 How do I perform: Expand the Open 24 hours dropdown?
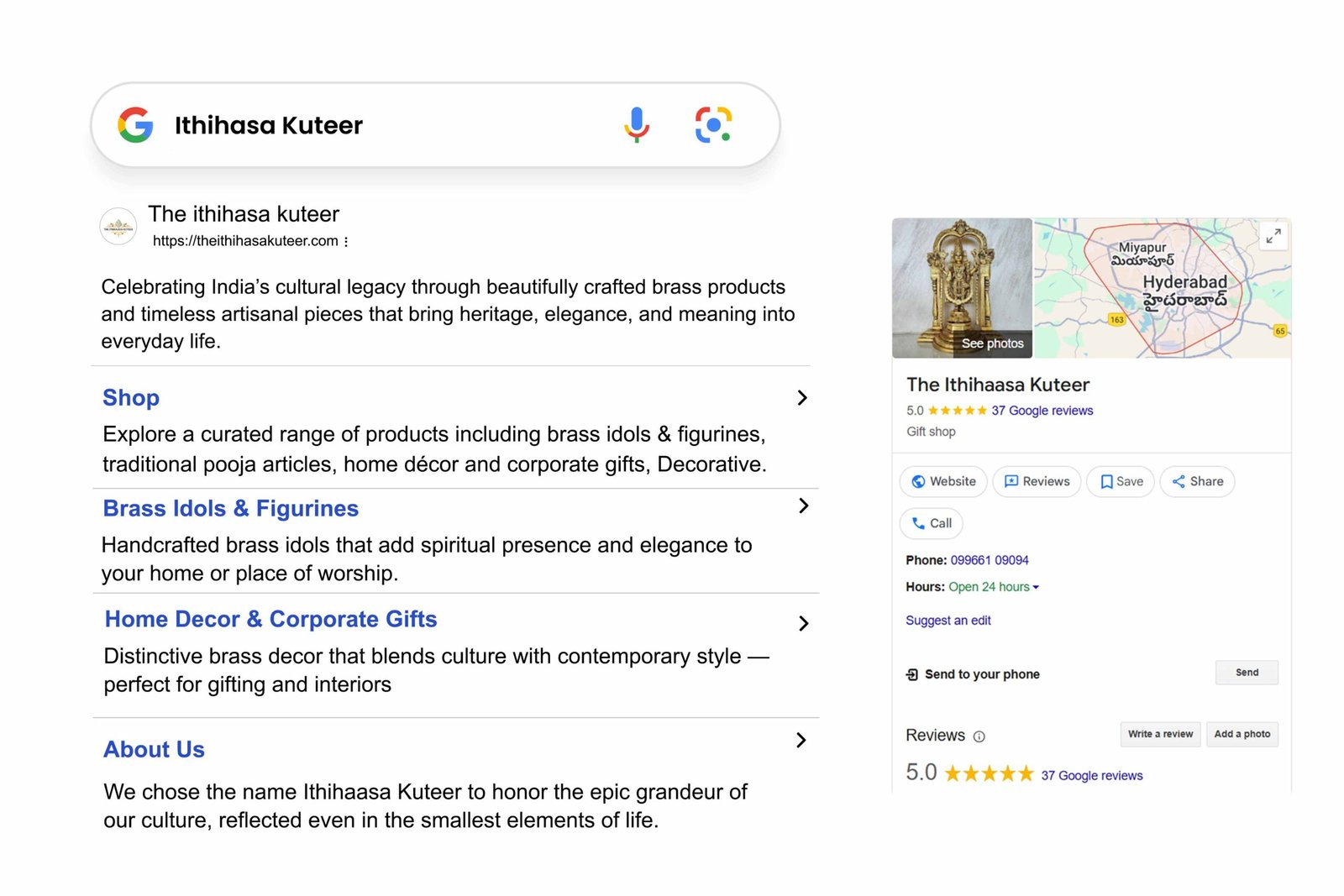pos(1036,587)
